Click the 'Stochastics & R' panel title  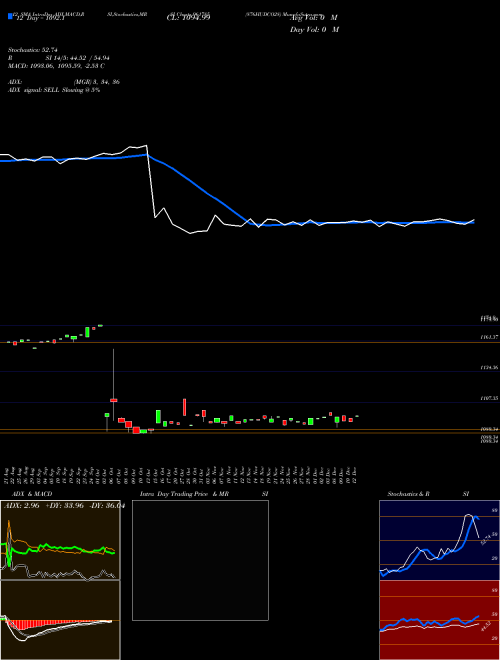point(409,494)
